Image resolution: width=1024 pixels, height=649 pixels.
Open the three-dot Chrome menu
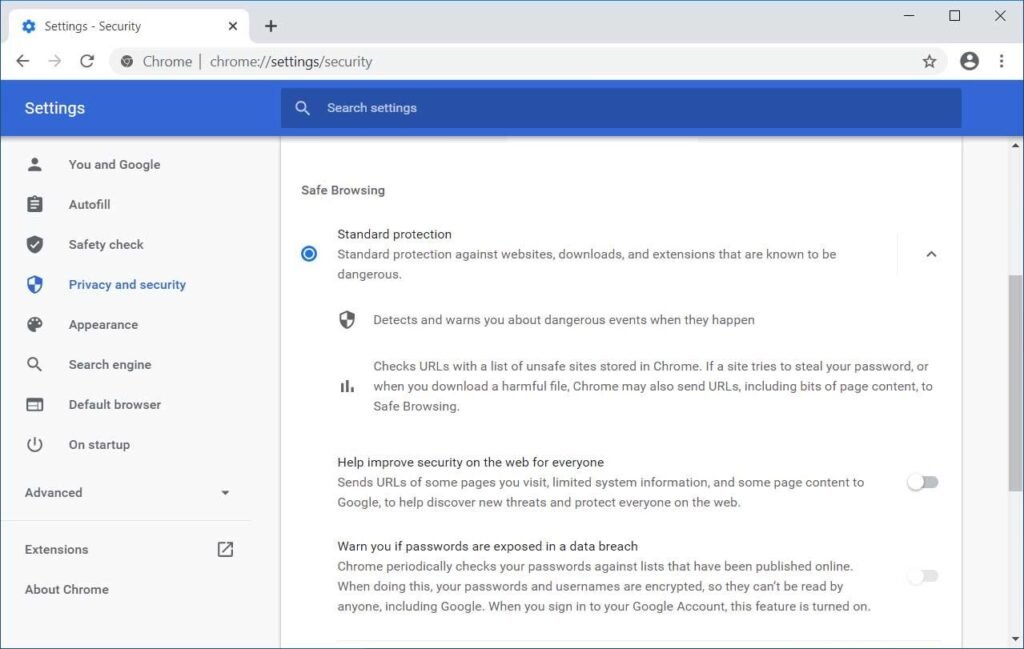tap(1001, 61)
